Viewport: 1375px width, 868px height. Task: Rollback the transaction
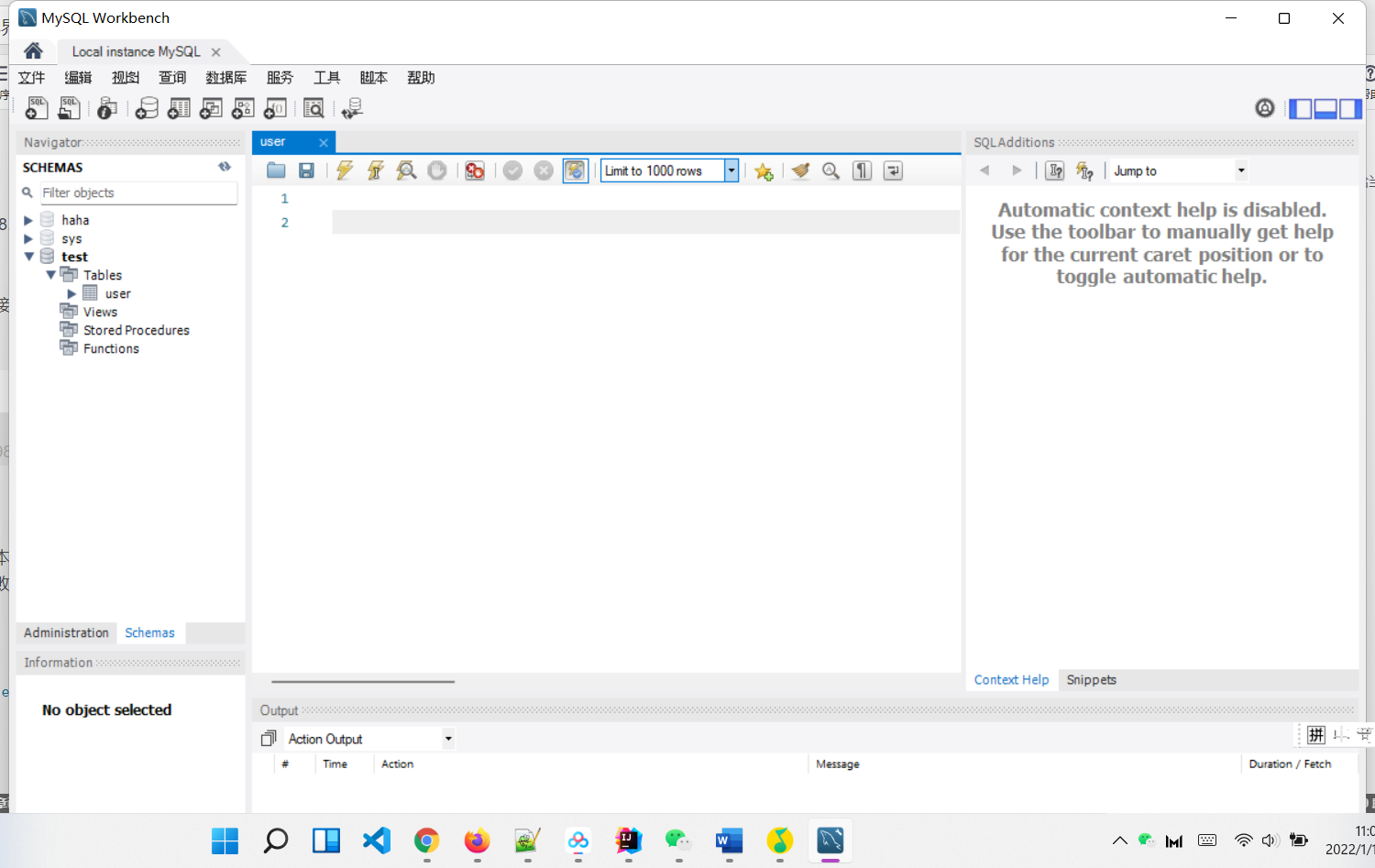pos(544,170)
